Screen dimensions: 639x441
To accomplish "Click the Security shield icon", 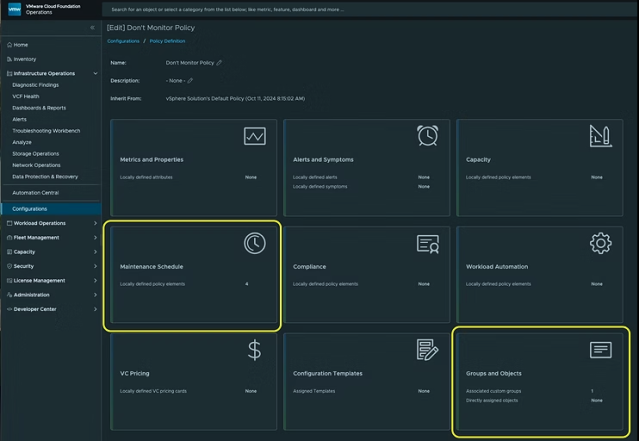I will (x=9, y=266).
